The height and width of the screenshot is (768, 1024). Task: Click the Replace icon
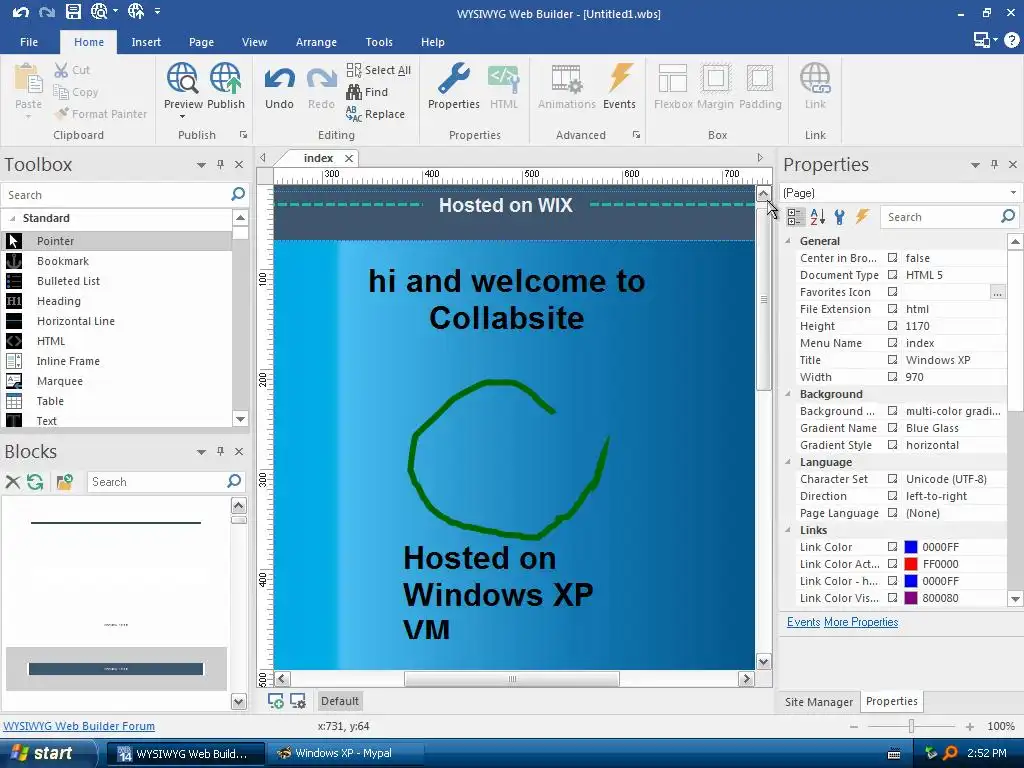[x=353, y=114]
